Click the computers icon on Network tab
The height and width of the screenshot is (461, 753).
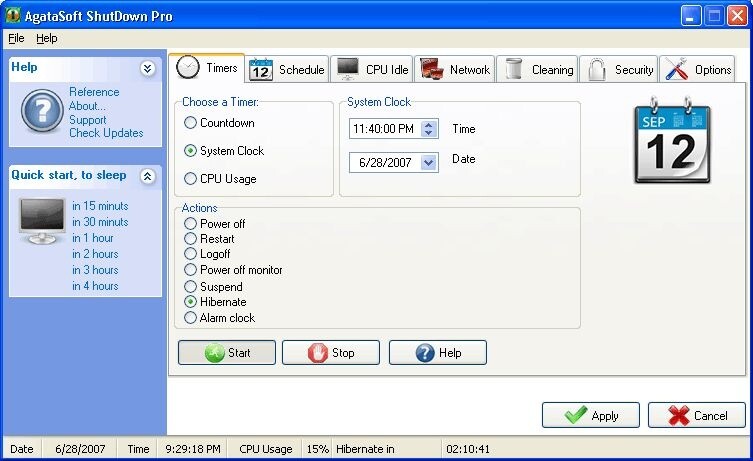(431, 69)
